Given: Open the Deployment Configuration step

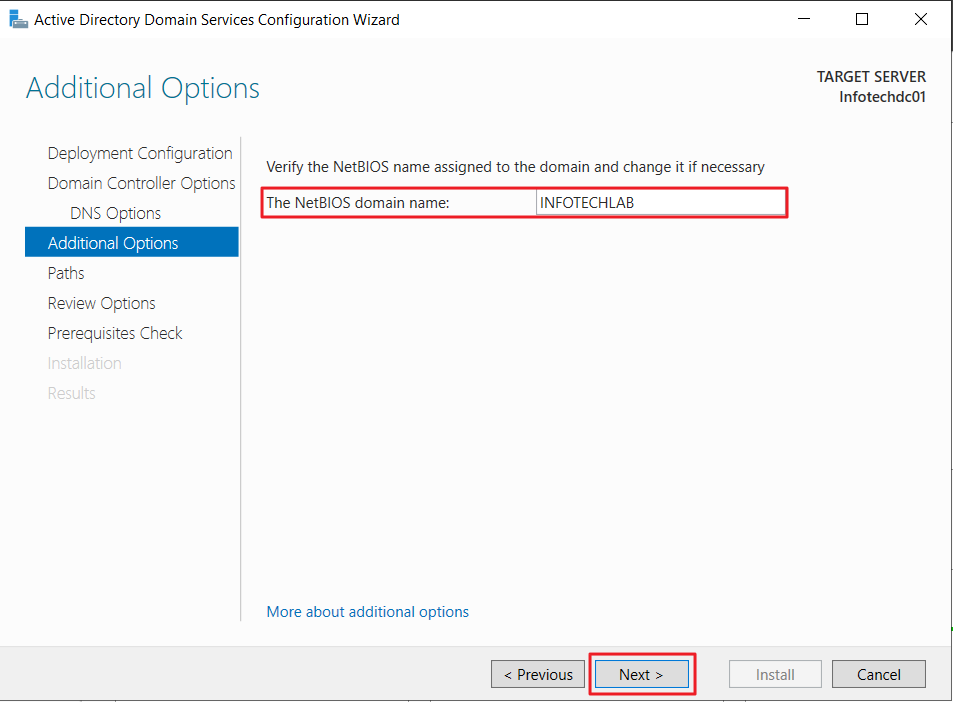Looking at the screenshot, I should point(140,153).
